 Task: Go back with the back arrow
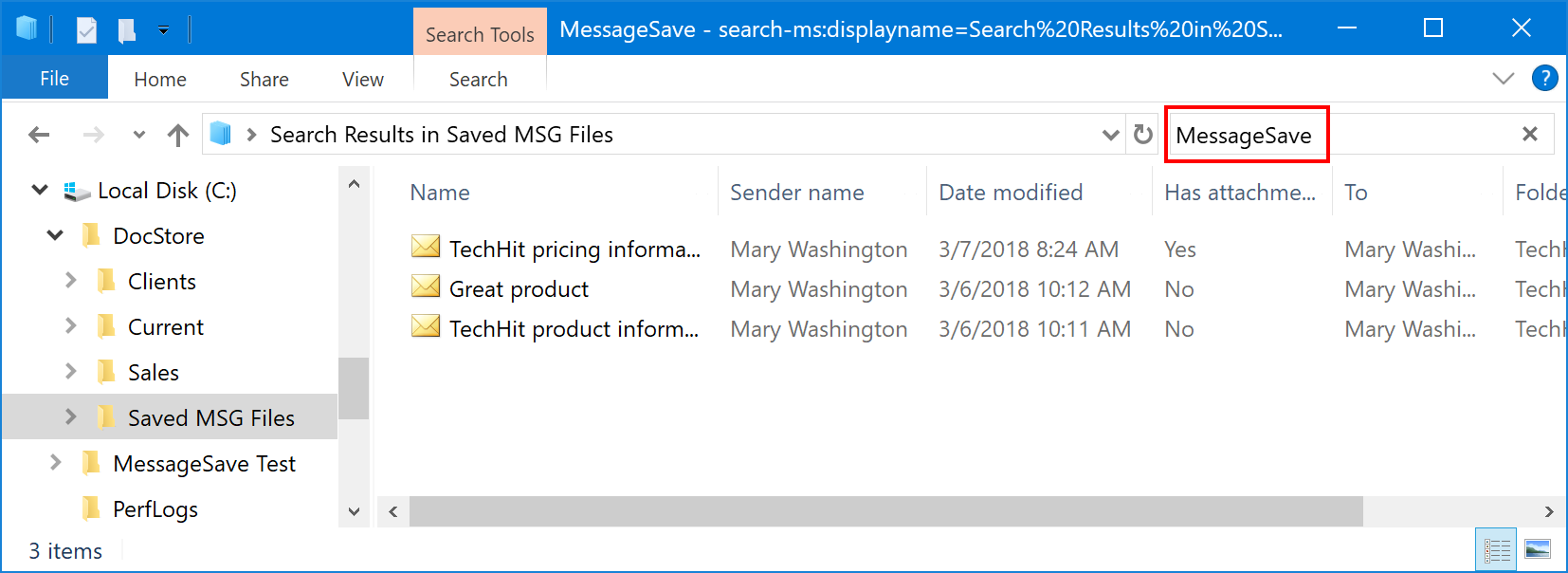click(39, 135)
